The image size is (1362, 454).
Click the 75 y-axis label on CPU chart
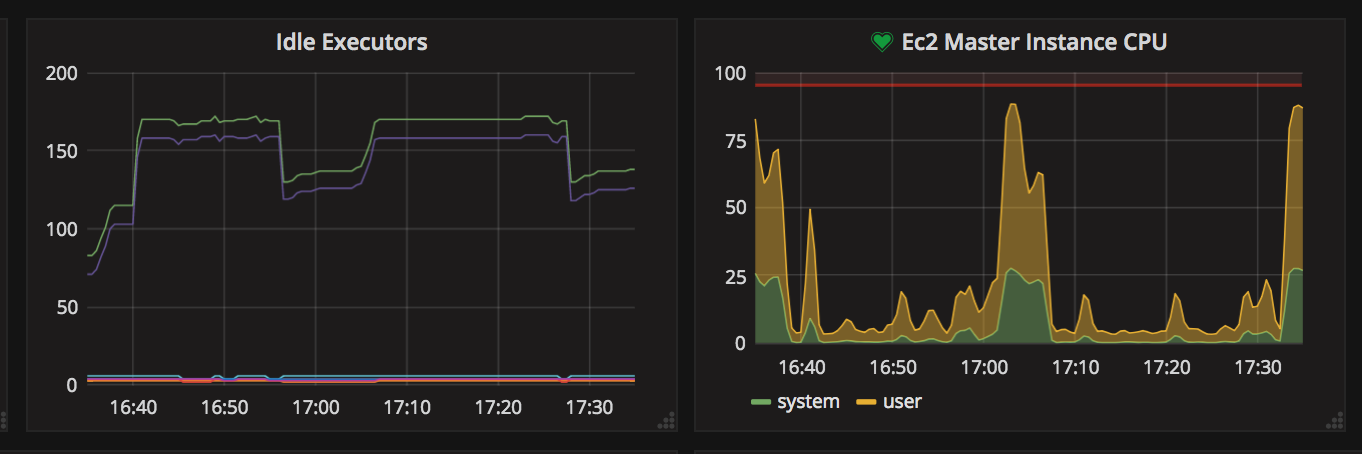click(x=735, y=140)
